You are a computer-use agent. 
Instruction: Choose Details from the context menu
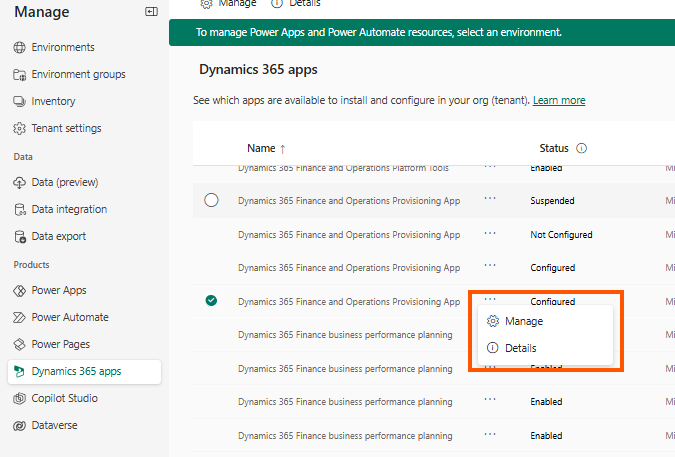point(545,348)
